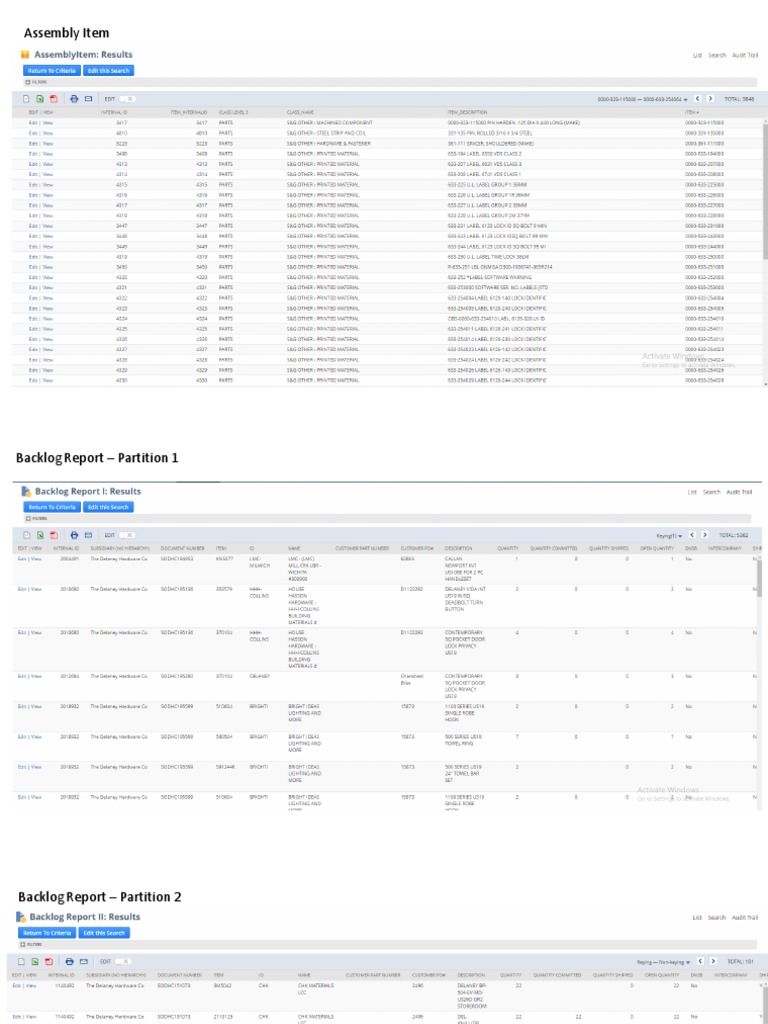Image resolution: width=768 pixels, height=1024 pixels.
Task: Click Edit this Search in Backlog Report I
Action: (x=109, y=507)
